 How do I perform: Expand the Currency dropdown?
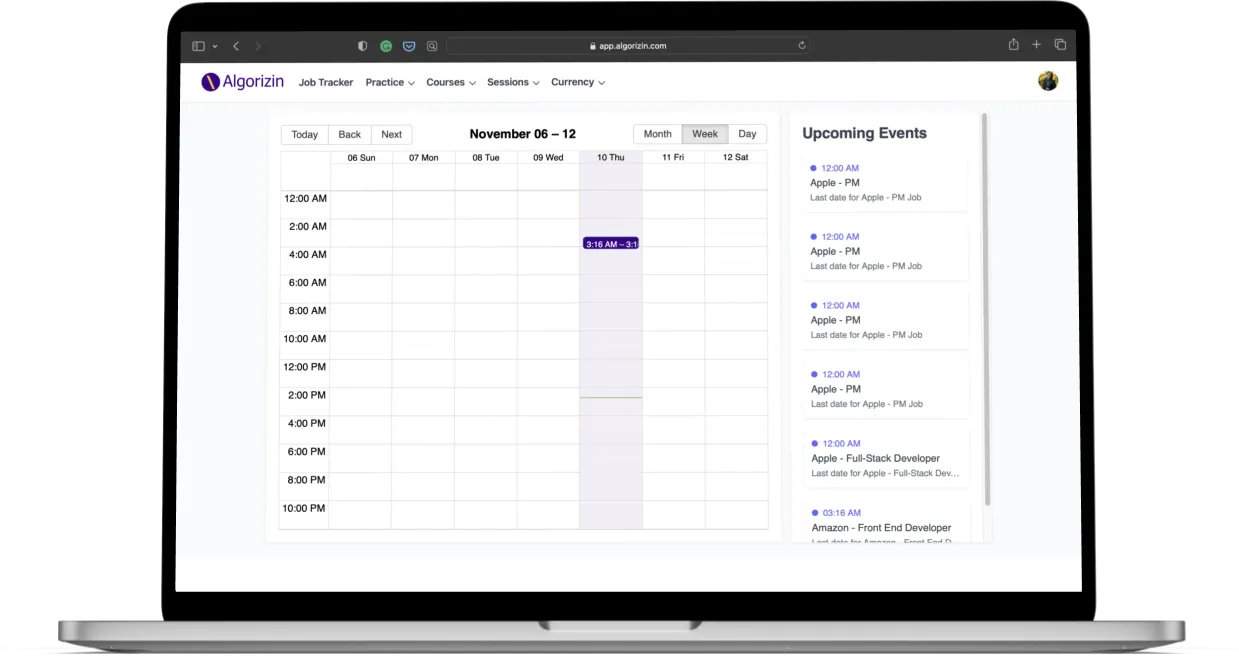coord(578,83)
